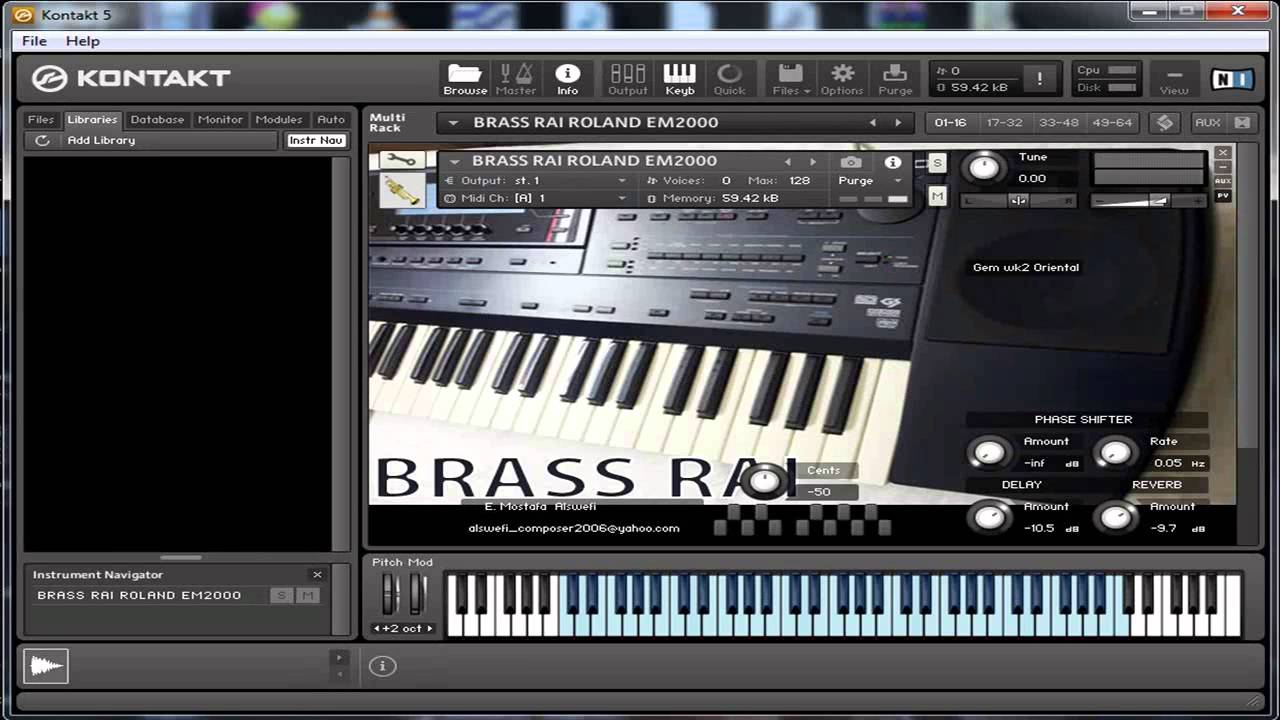Open the instrument name dropdown arrow
This screenshot has height=720, width=1280.
pyautogui.click(x=455, y=161)
